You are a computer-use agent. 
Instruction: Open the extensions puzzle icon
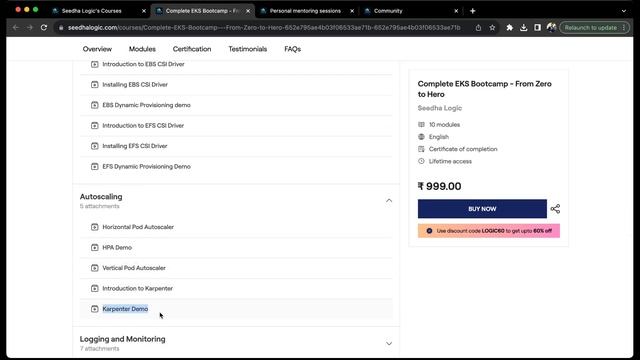509,28
